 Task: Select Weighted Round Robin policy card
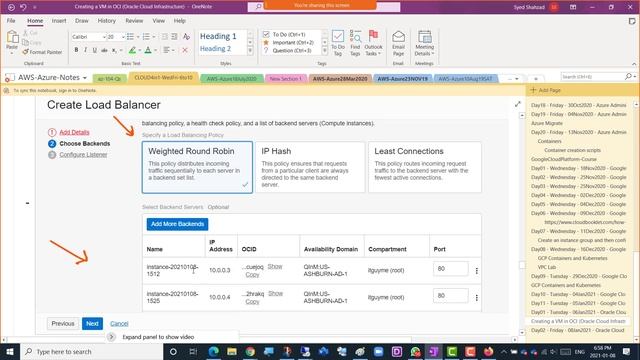click(197, 167)
